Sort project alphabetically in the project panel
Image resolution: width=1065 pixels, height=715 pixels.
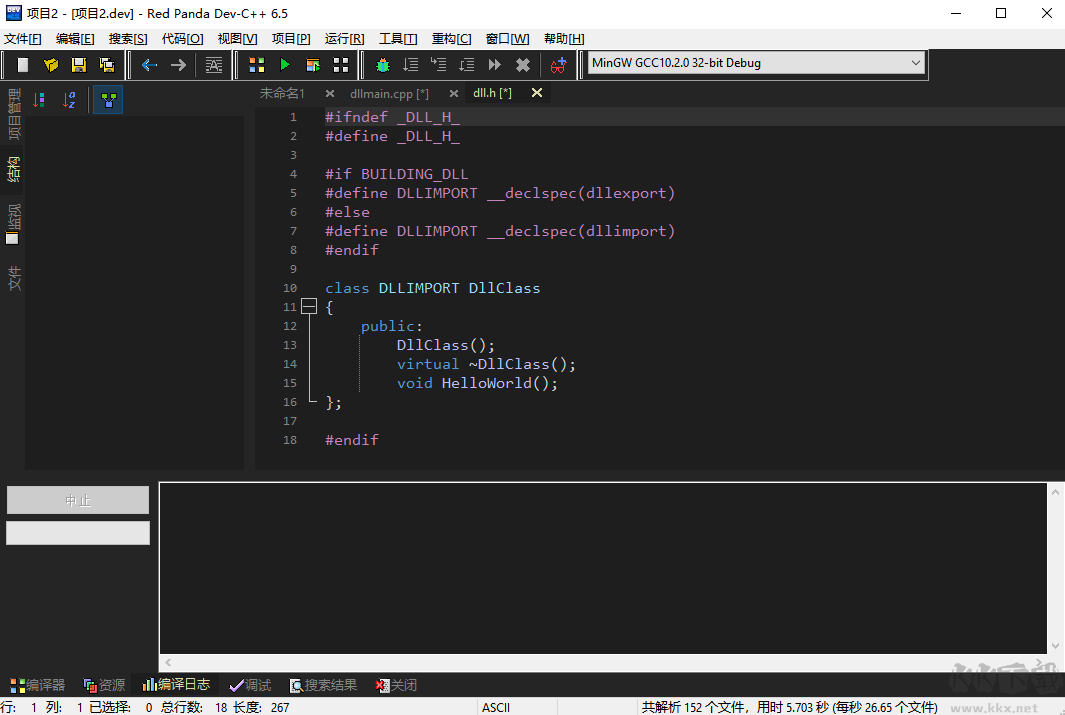point(68,100)
